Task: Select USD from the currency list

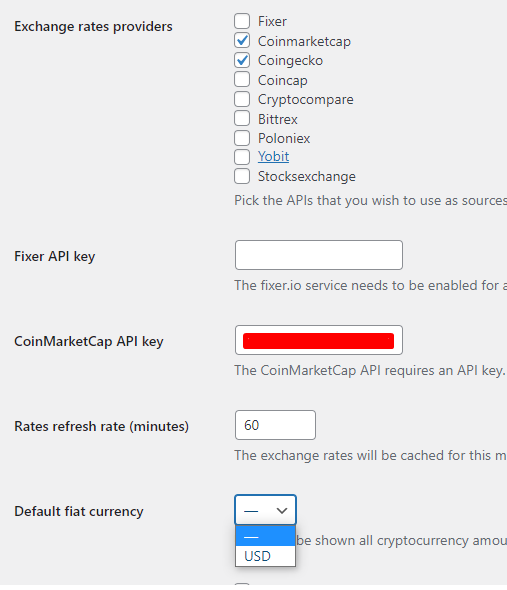Action: click(265, 556)
